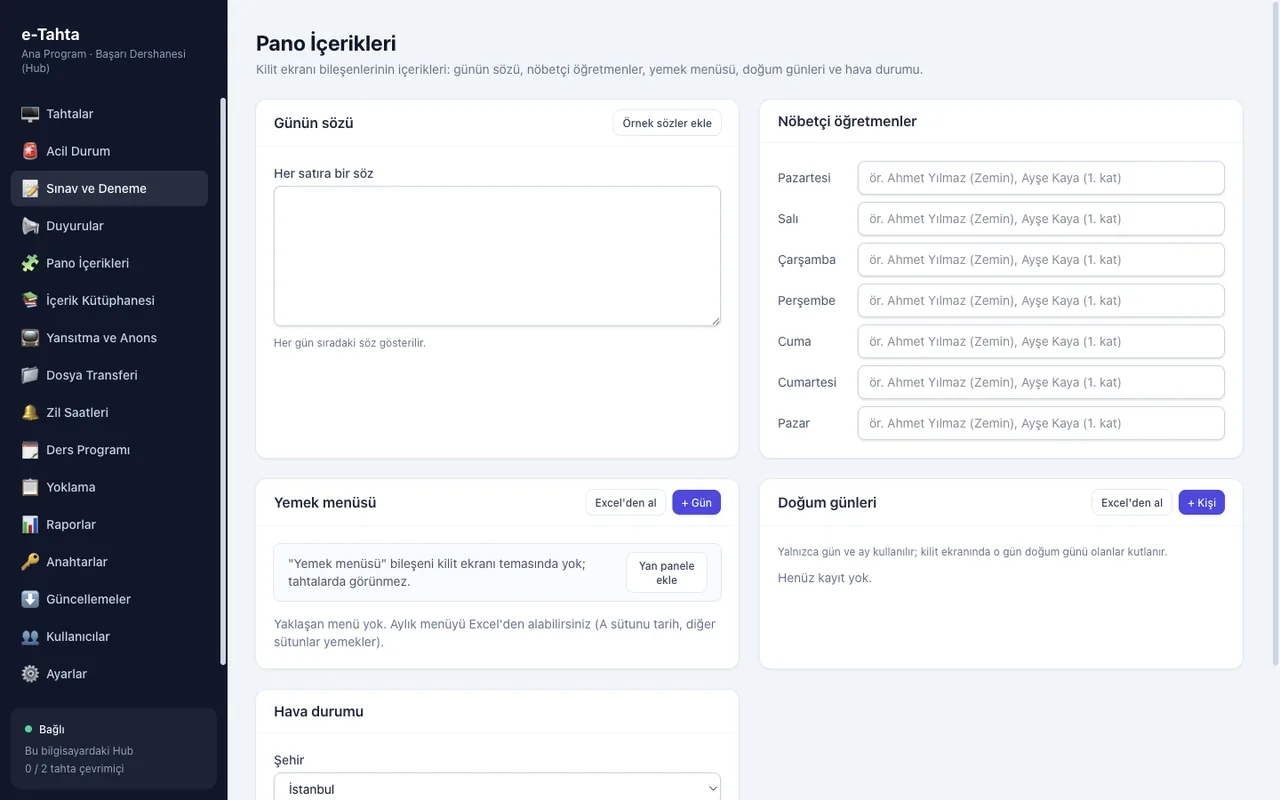1280x800 pixels.
Task: Click the Pano İçerikleri puzzle icon
Action: click(30, 263)
